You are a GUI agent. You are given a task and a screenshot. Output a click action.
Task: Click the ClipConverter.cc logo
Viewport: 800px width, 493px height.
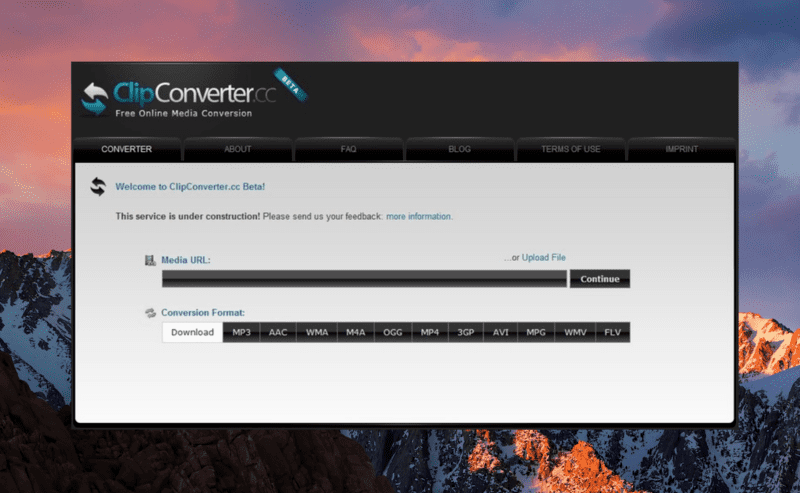pos(179,99)
